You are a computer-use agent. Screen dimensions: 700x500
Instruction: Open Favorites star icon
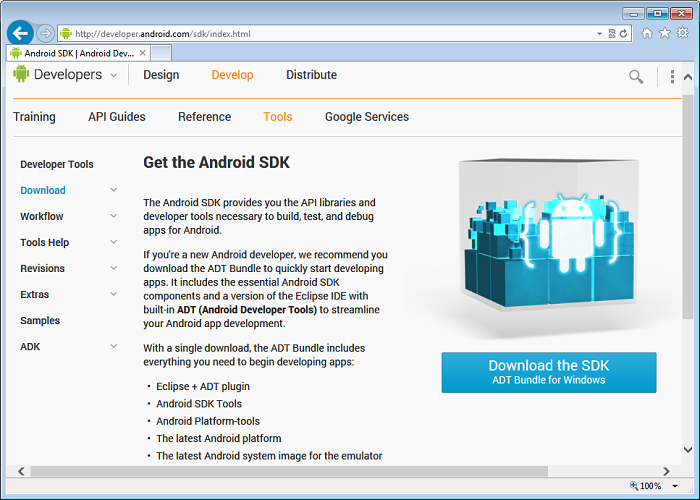(665, 33)
